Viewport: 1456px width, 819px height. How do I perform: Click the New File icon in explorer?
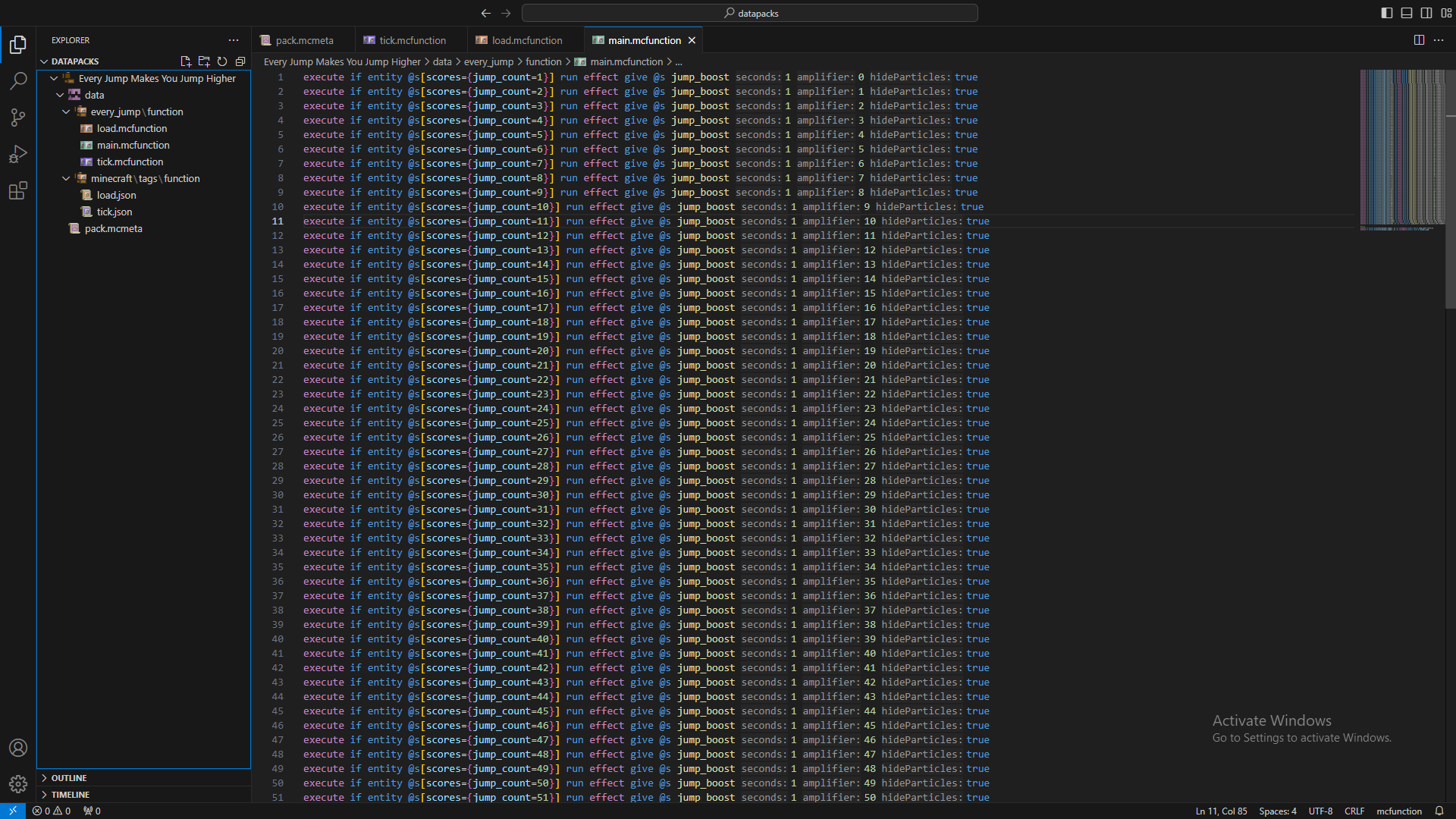click(186, 61)
